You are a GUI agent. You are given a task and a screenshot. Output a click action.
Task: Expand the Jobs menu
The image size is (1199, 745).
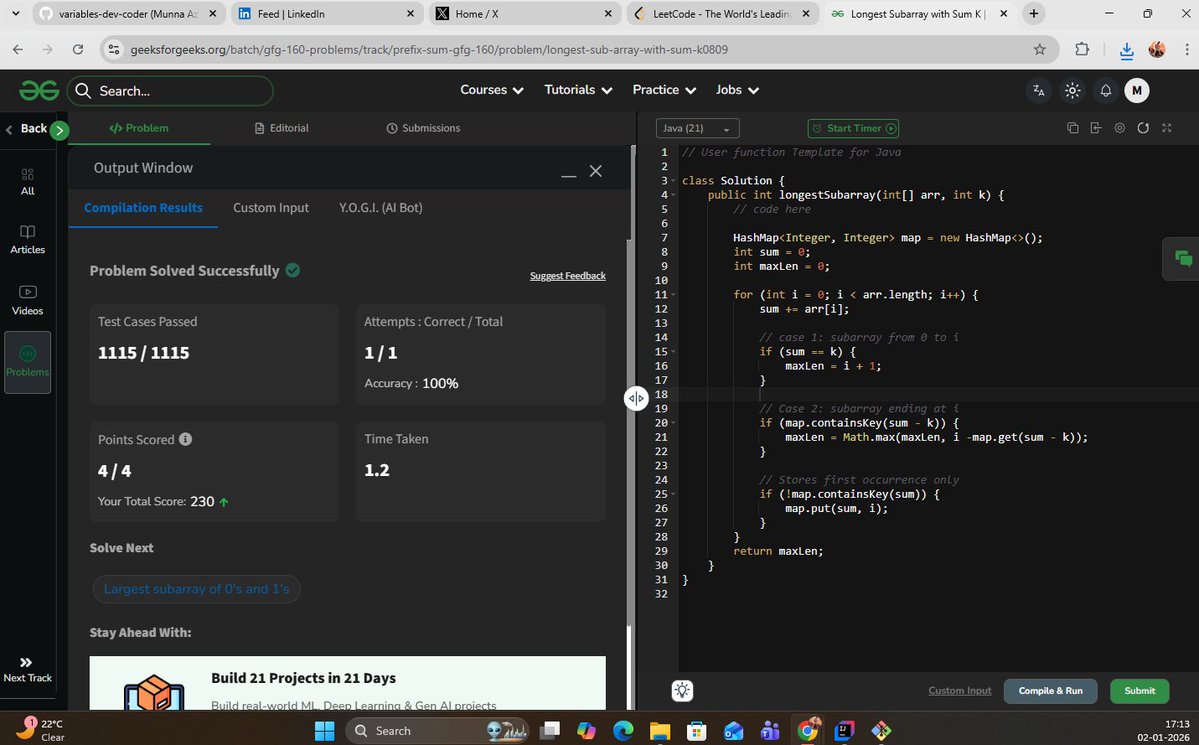[737, 90]
